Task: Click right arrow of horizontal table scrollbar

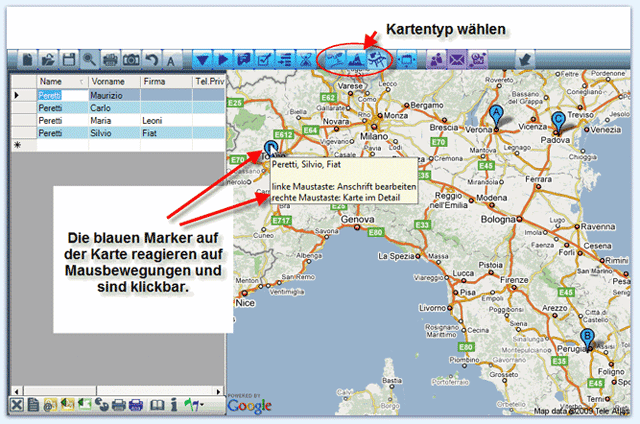Action: click(x=220, y=389)
